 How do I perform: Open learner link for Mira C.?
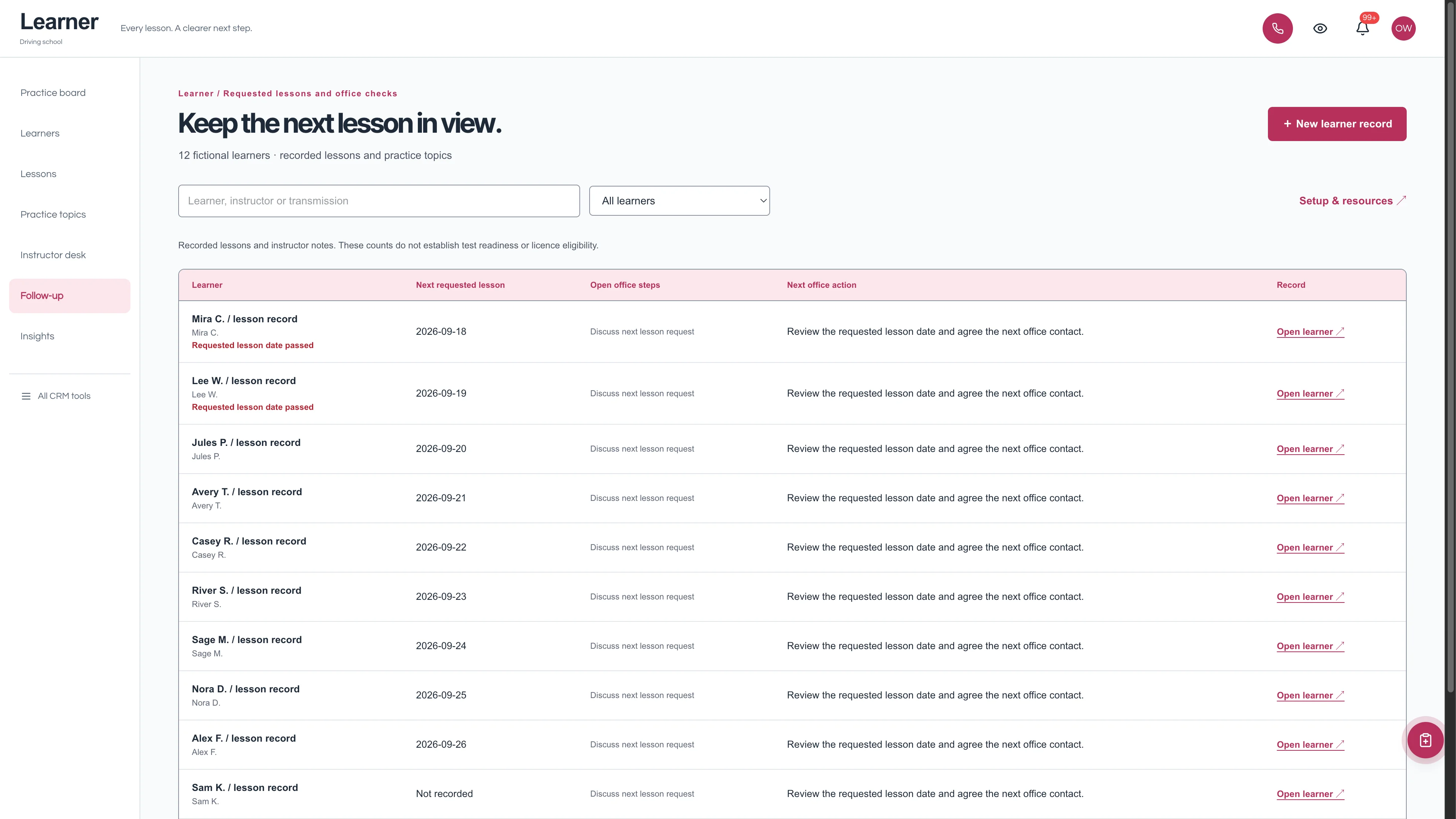[1310, 332]
